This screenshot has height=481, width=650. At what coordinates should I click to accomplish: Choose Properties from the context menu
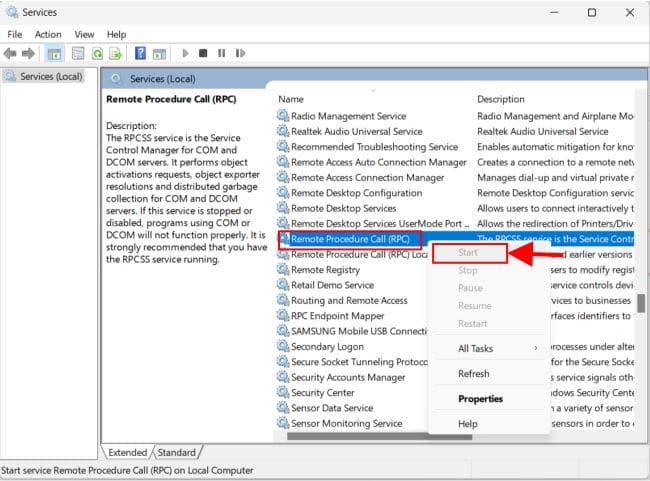[x=480, y=398]
